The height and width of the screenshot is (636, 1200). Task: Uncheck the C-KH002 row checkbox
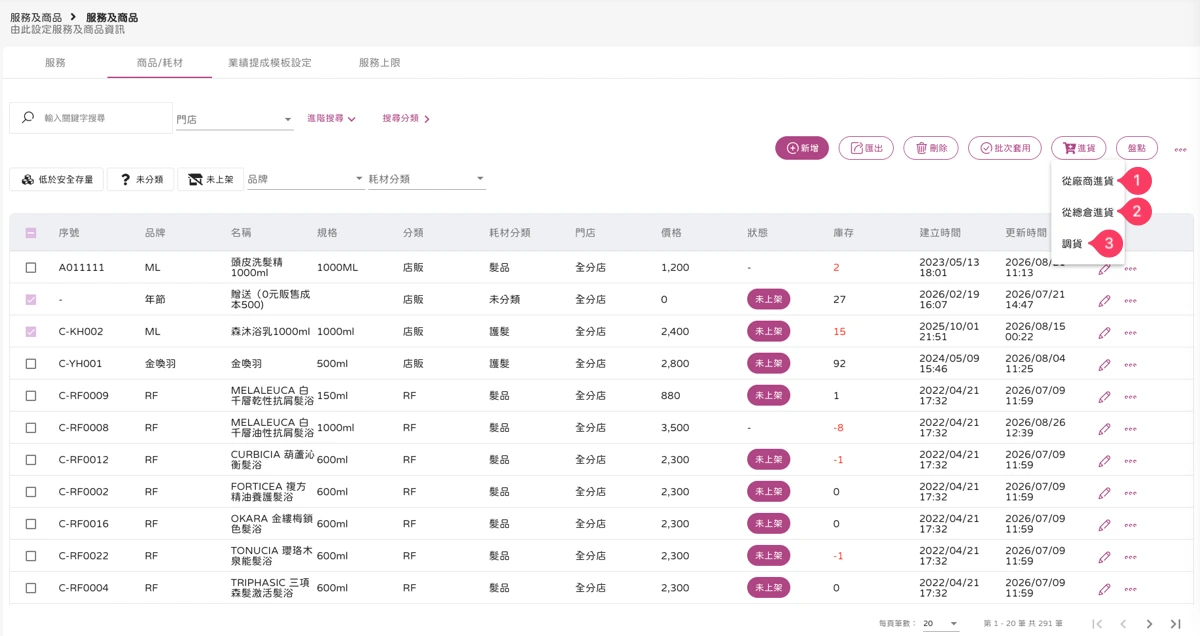[31, 332]
